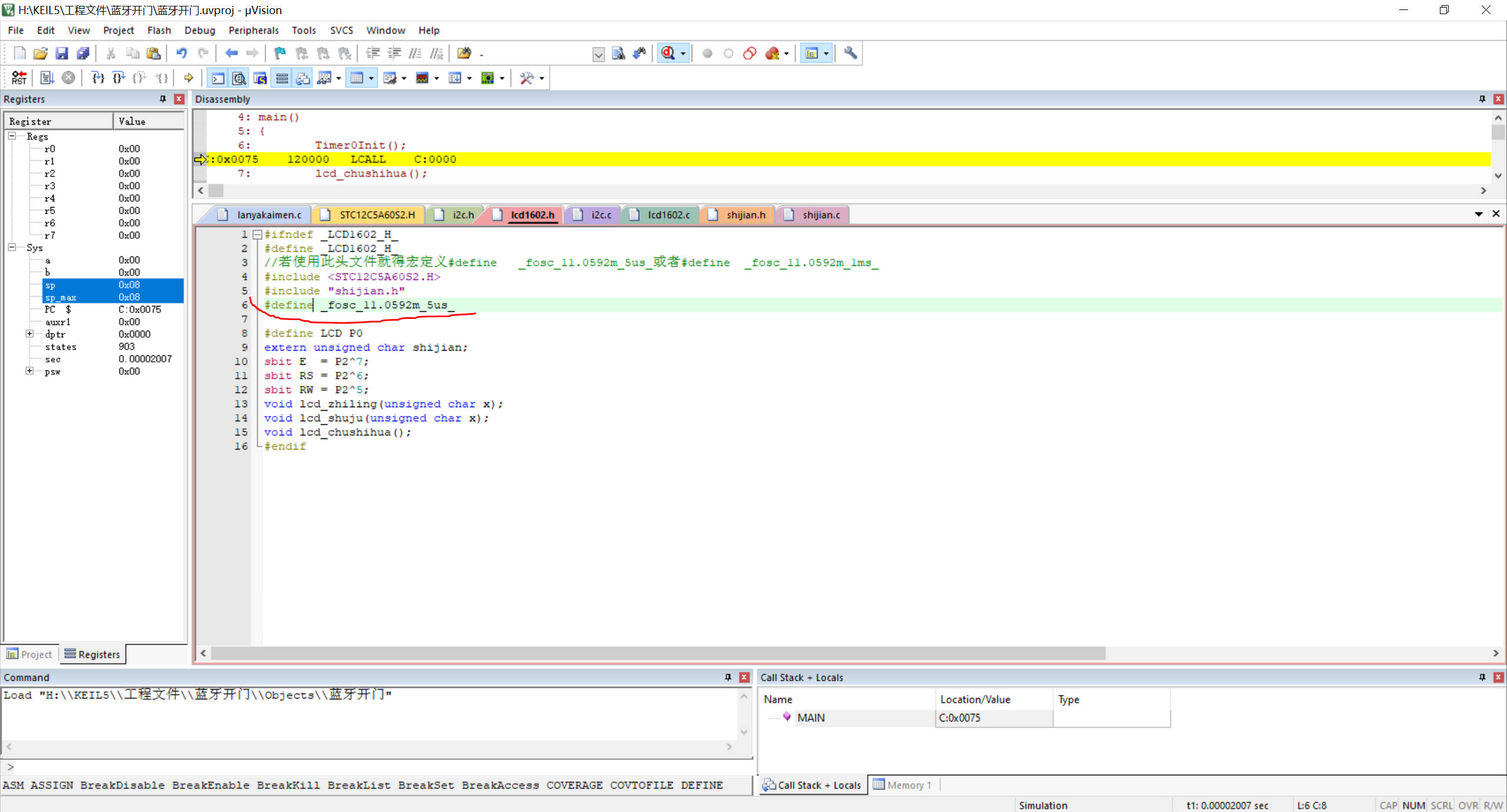Expand the psw register node

pyautogui.click(x=29, y=371)
